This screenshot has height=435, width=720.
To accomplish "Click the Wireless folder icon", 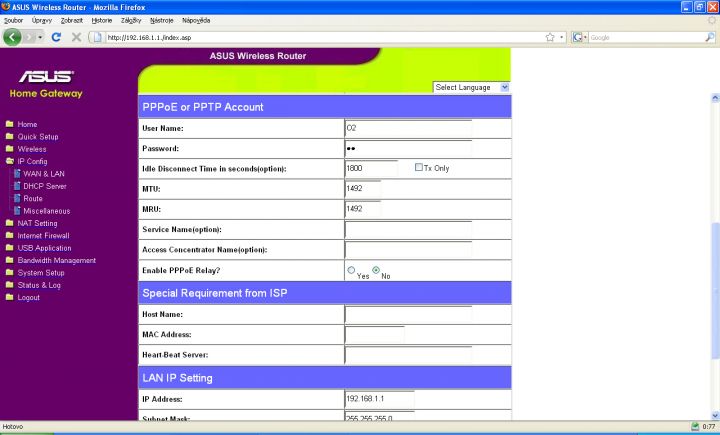I will [x=9, y=149].
